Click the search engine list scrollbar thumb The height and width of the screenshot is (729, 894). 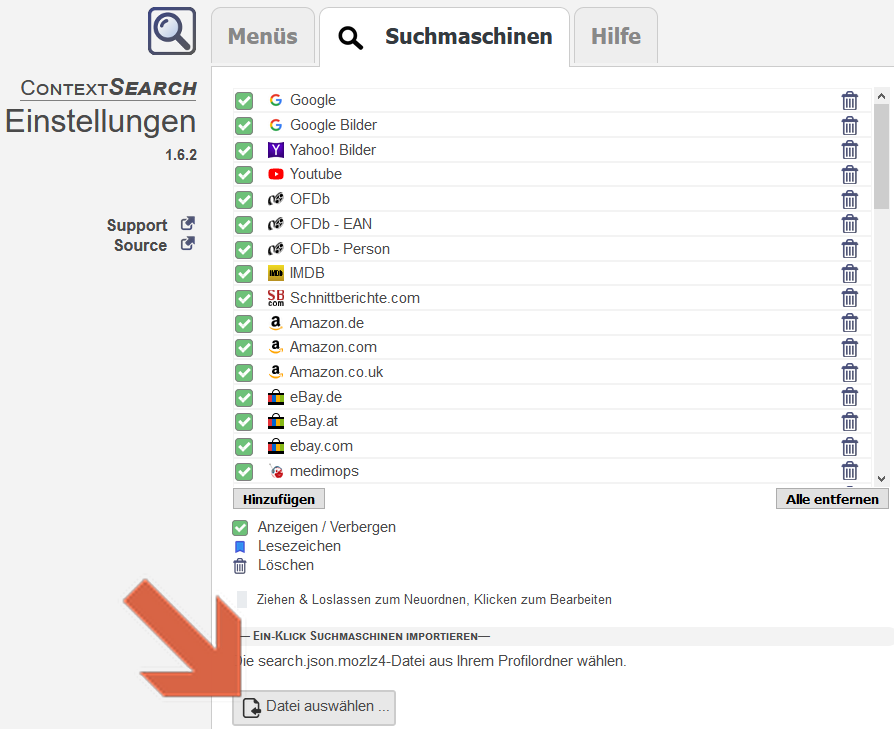click(881, 156)
